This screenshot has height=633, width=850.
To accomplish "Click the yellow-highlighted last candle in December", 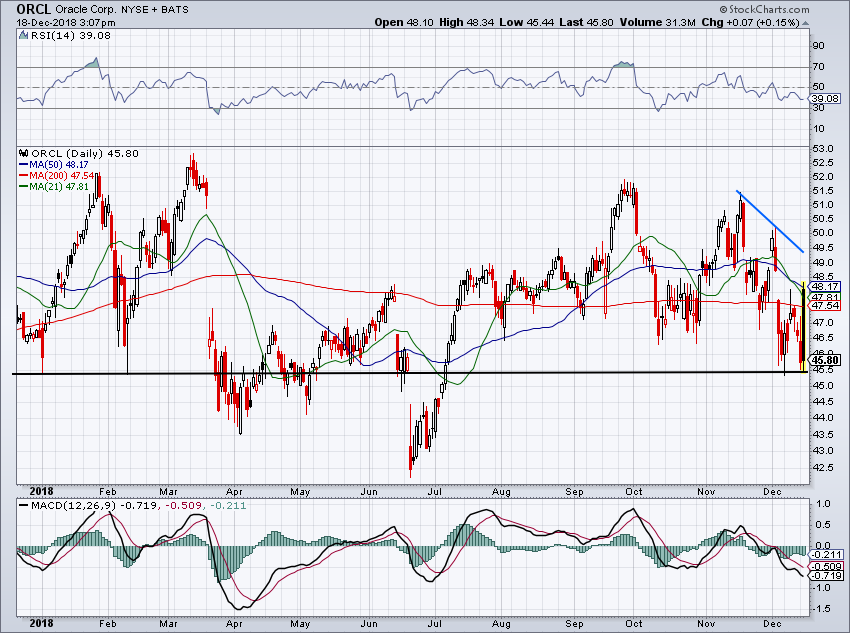I will (803, 327).
